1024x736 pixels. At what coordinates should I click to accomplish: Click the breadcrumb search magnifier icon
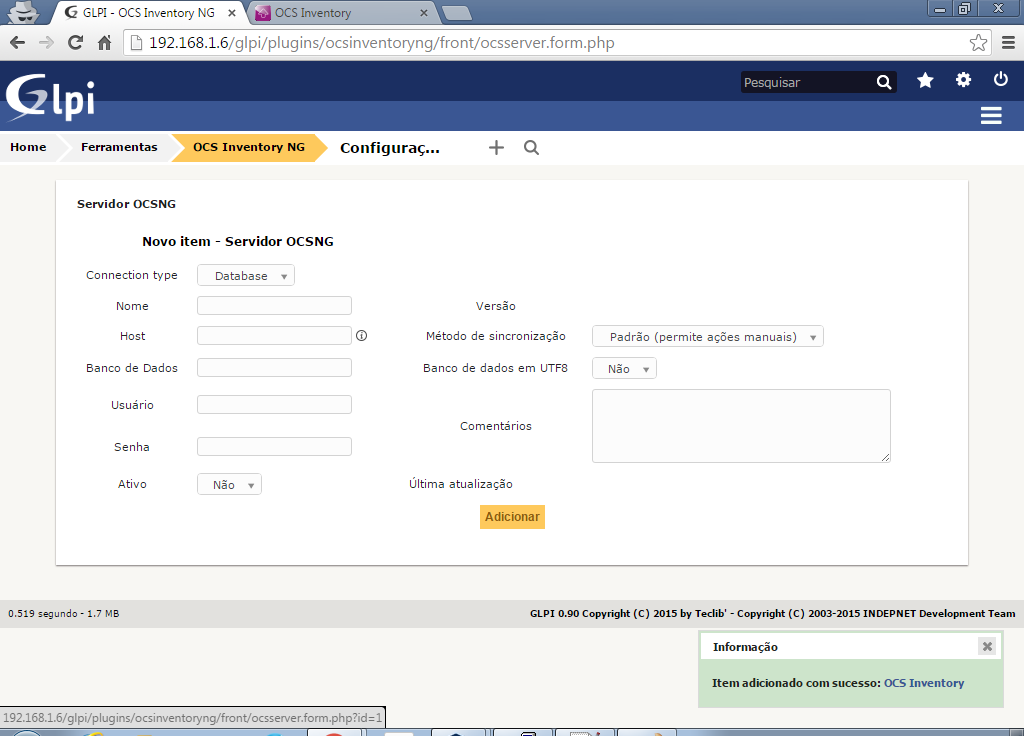pos(532,148)
